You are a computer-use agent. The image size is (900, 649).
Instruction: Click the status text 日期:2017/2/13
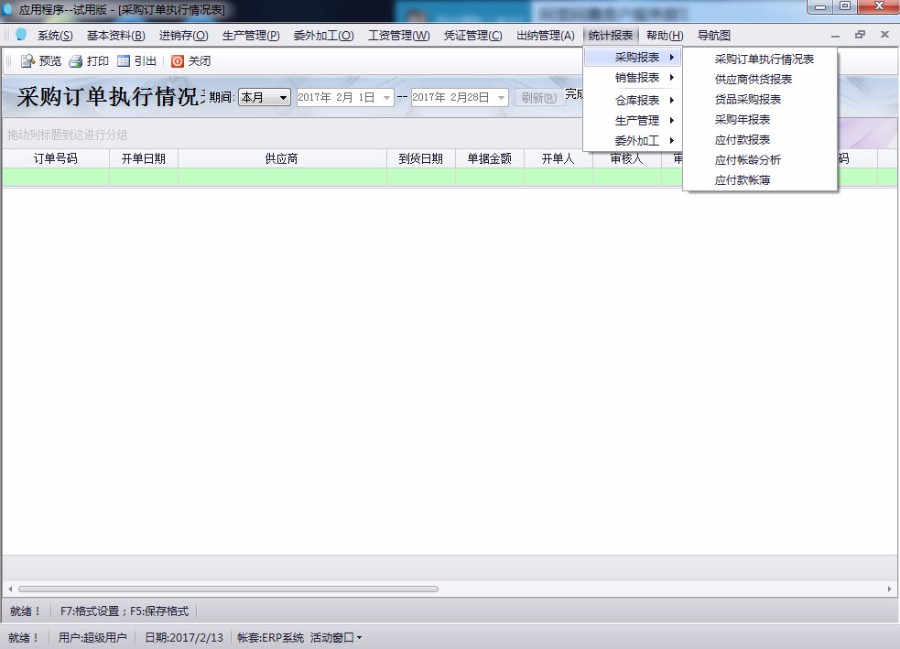[x=184, y=638]
